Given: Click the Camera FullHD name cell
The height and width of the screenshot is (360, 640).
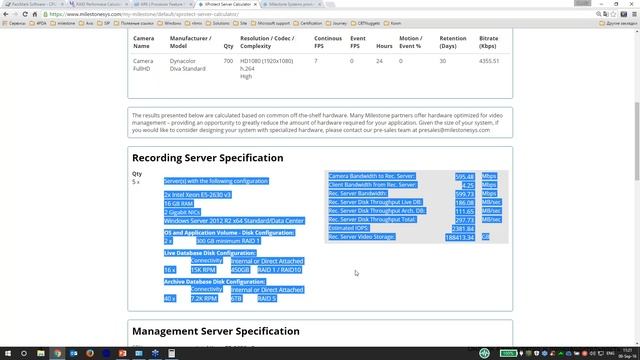Looking at the screenshot, I should [x=142, y=65].
